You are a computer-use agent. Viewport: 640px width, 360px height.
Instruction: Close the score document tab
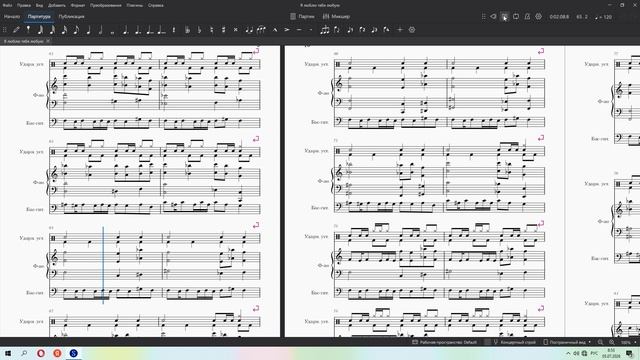pos(48,41)
